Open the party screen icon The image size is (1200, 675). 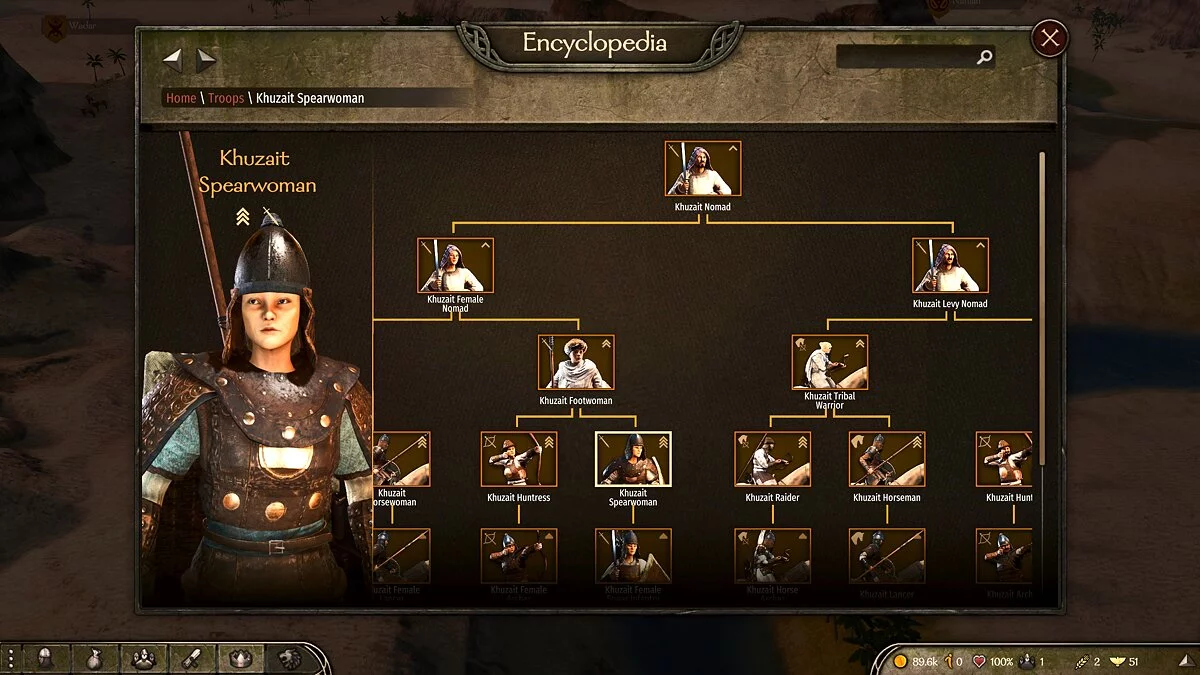click(143, 658)
